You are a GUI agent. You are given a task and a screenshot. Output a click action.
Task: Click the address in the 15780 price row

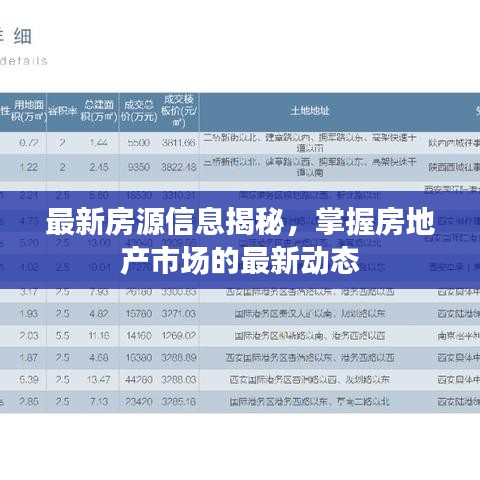(310, 314)
